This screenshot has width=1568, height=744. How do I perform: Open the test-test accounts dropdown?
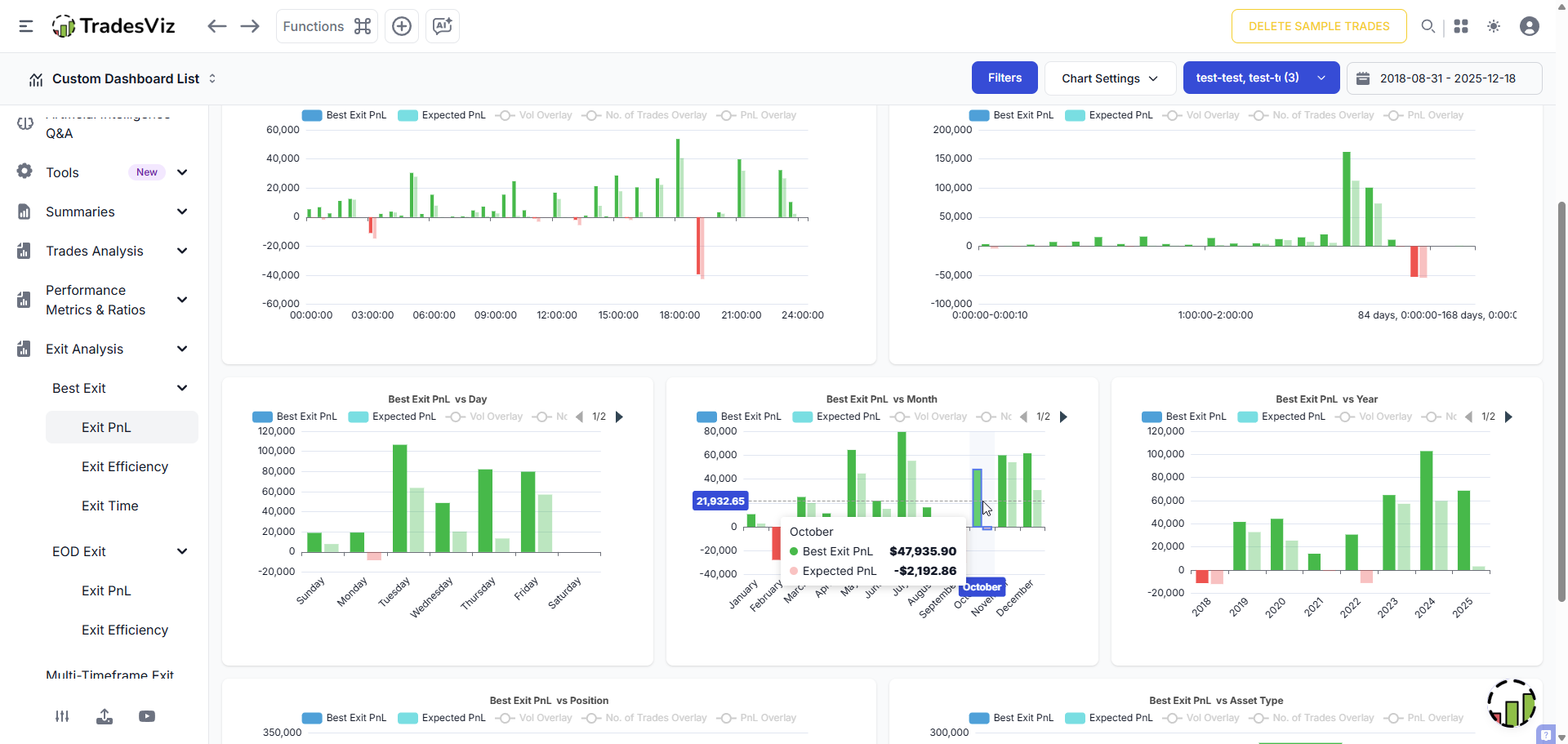[x=1261, y=78]
